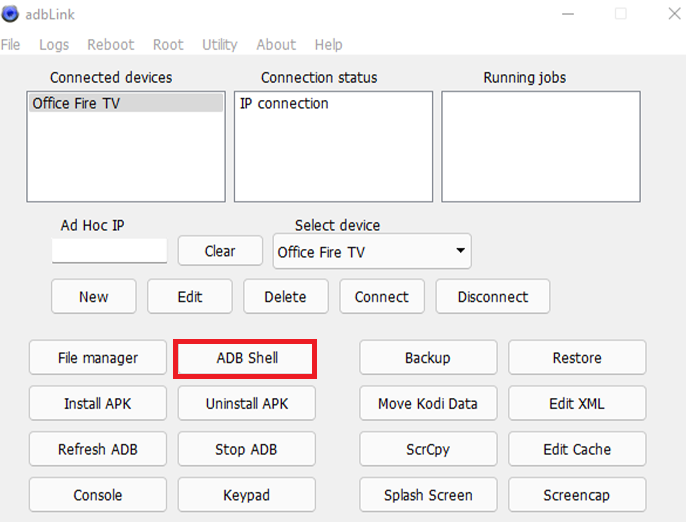
Task: Expand the Select device dropdown
Action: (372, 251)
